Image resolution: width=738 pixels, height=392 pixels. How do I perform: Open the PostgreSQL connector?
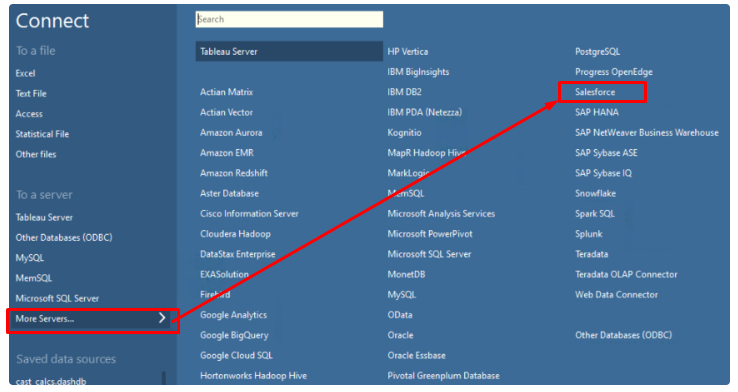click(597, 52)
